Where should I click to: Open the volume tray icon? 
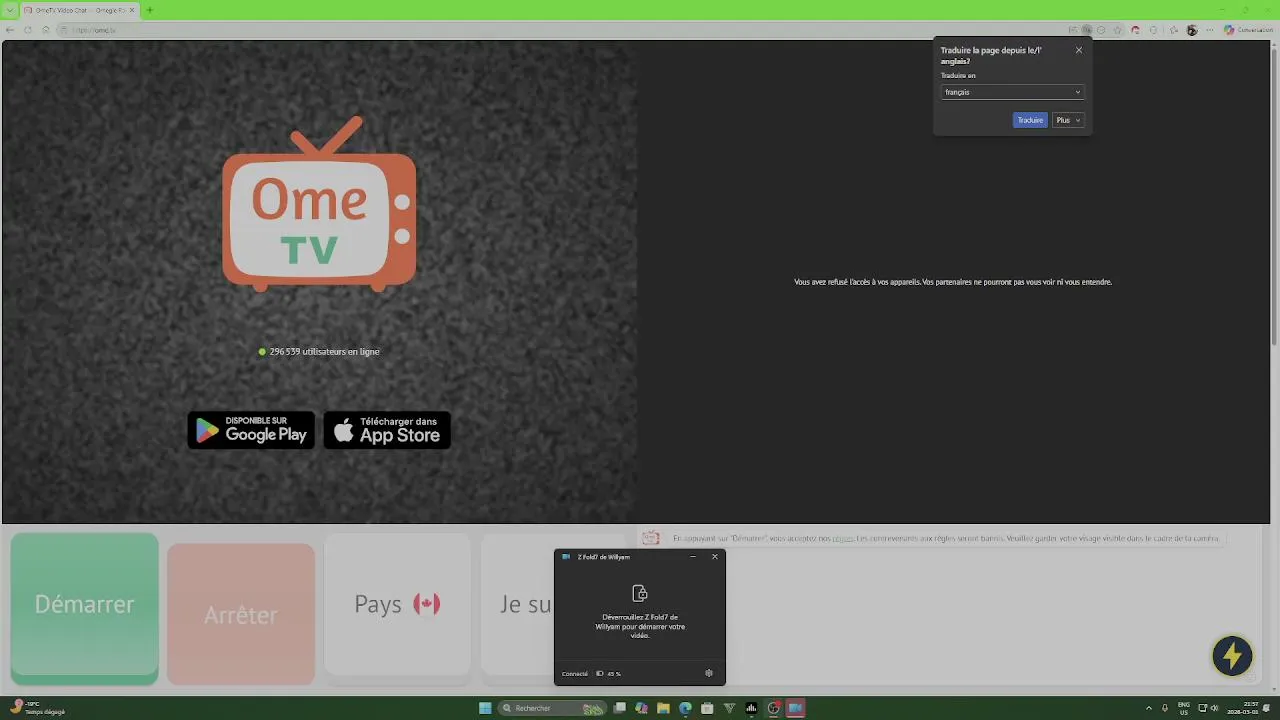tap(1215, 708)
